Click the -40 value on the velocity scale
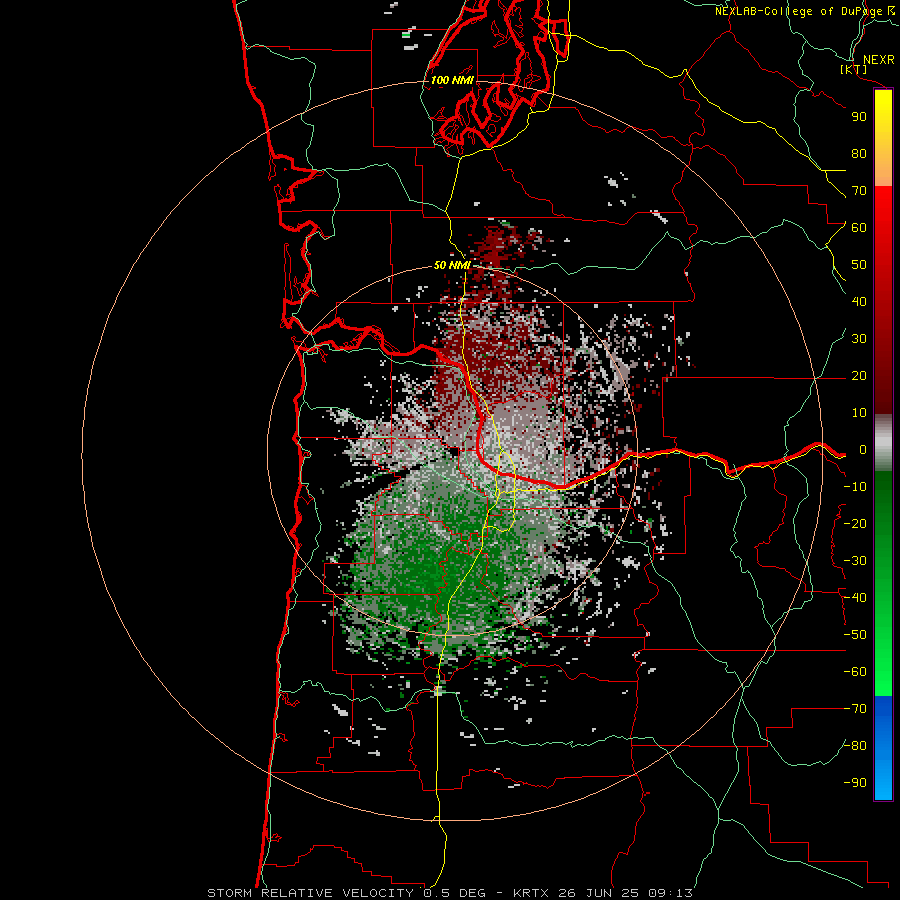900x900 pixels. [x=855, y=598]
